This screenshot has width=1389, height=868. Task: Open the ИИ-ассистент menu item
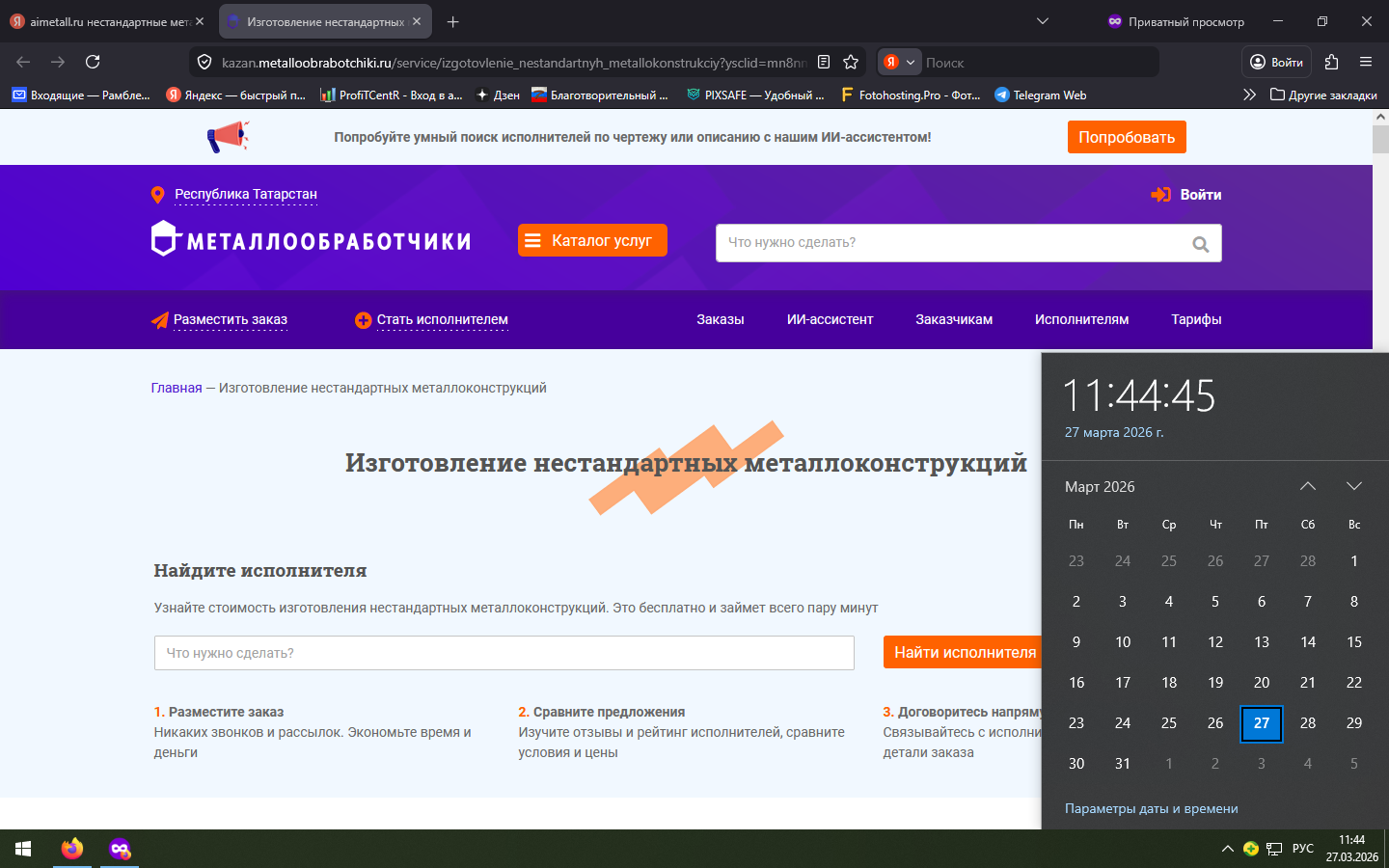click(831, 319)
